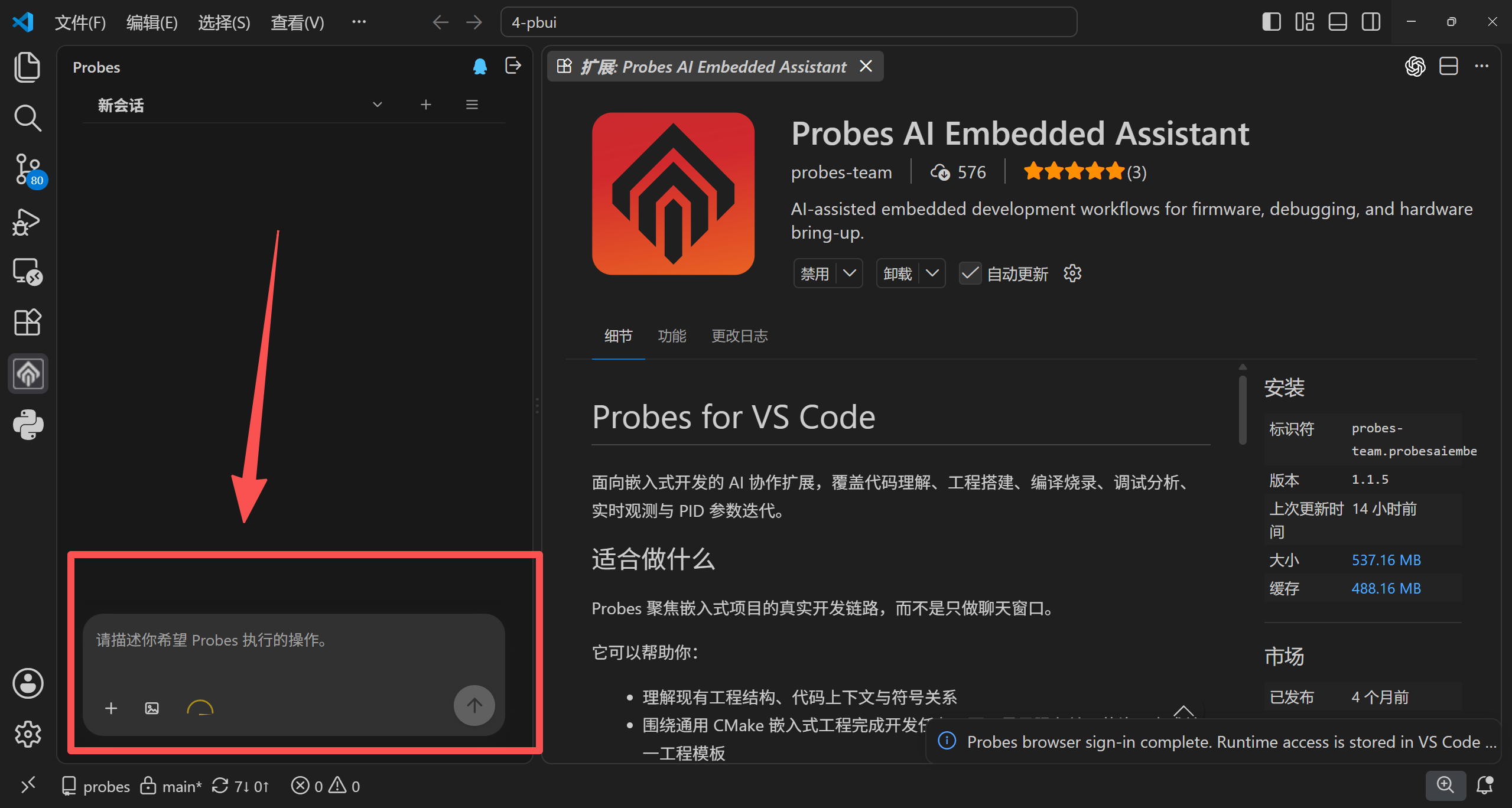This screenshot has height=808, width=1512.
Task: Open the overflow menu in menu bar
Action: click(x=359, y=22)
